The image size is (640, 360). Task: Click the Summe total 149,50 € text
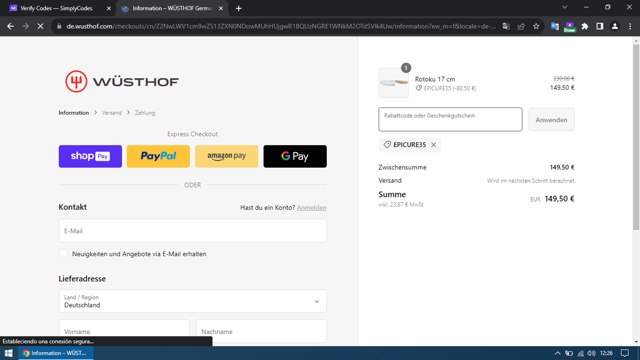pos(560,199)
